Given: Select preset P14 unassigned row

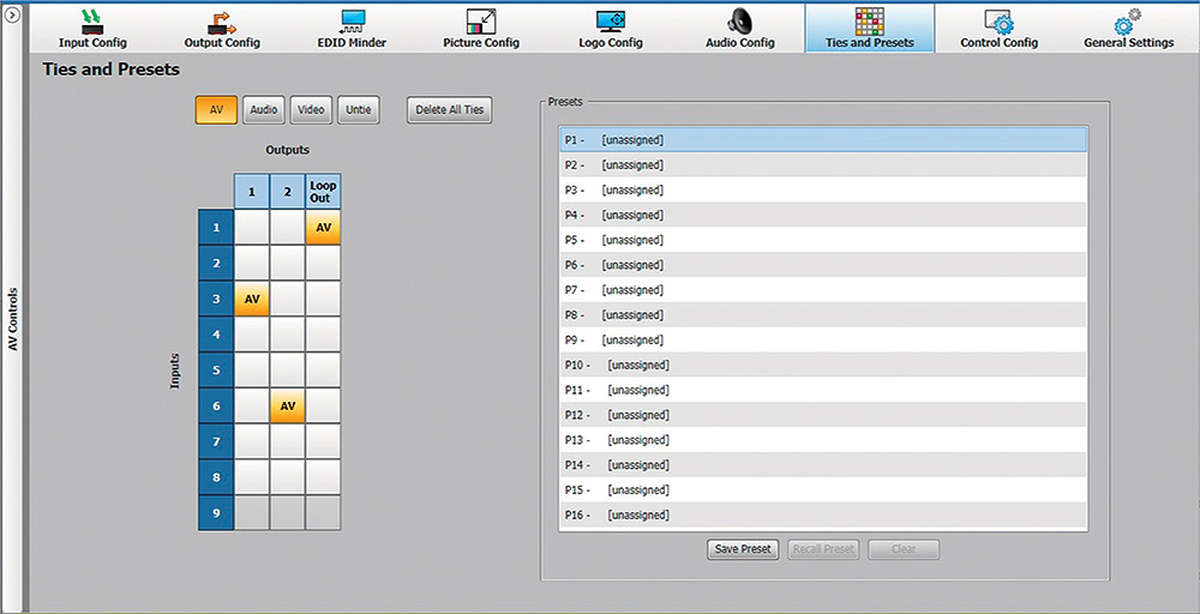Looking at the screenshot, I should (x=824, y=465).
